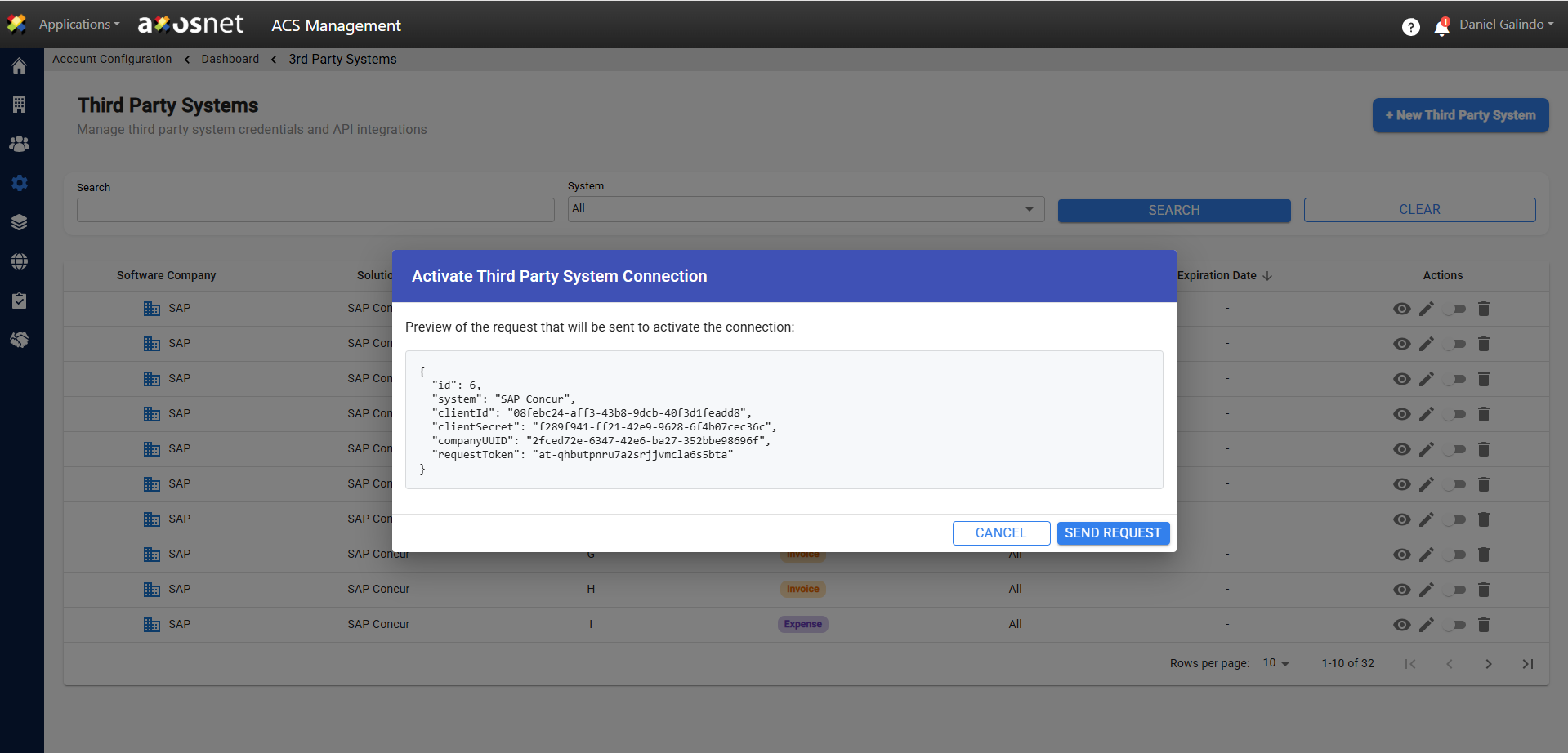Toggle activation switch in first SAP row
Image resolution: width=1568 pixels, height=753 pixels.
point(1454,309)
